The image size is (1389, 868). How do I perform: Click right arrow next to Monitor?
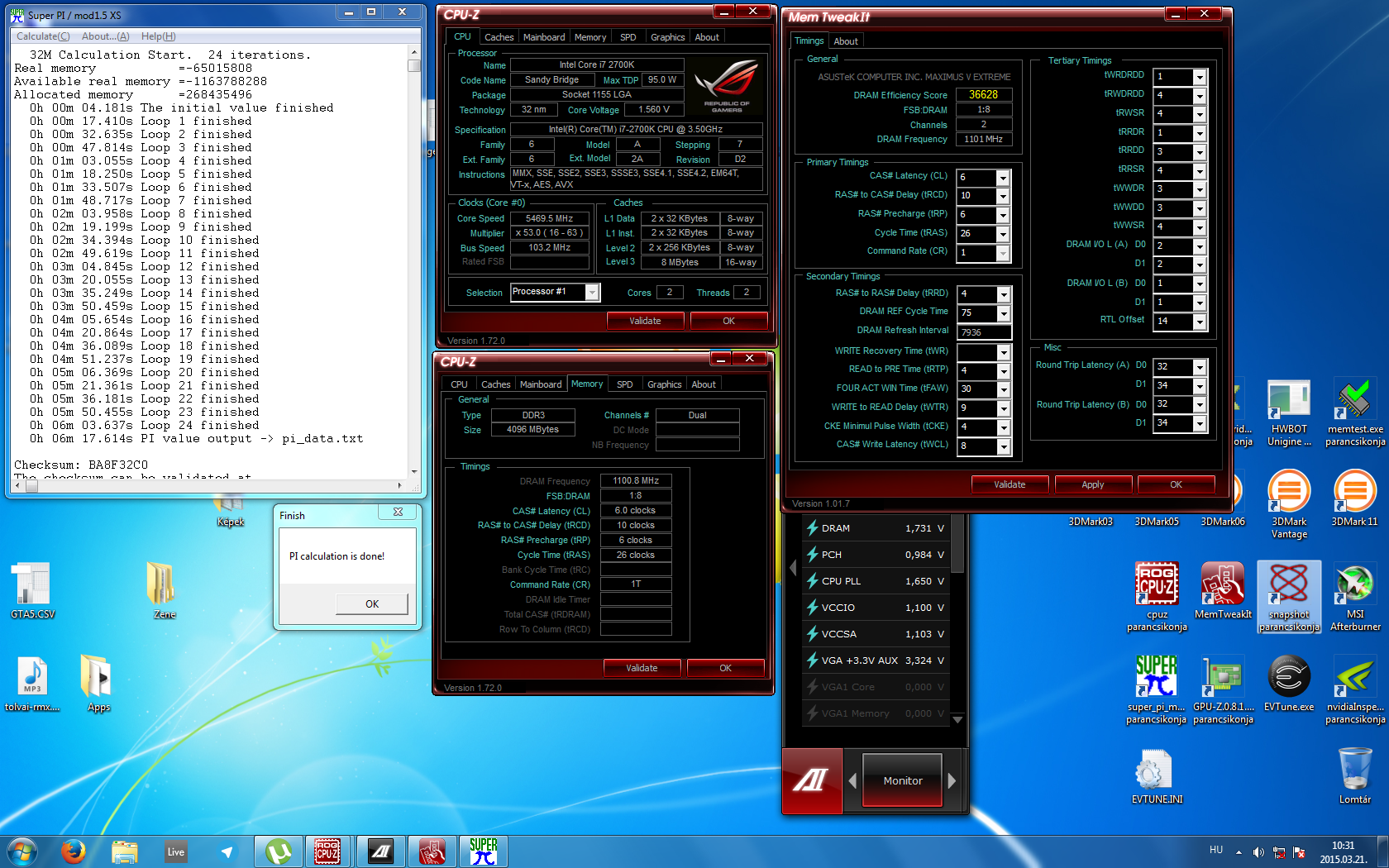pos(952,780)
